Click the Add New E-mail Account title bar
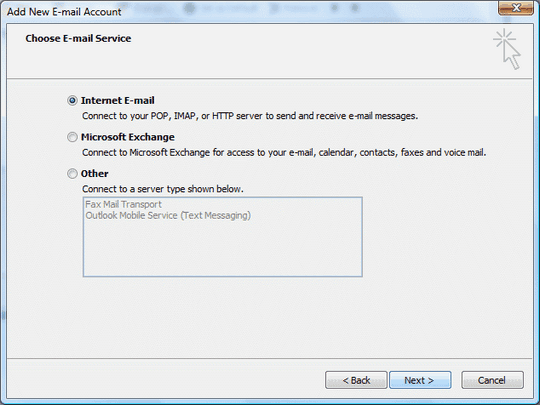 [241, 12]
